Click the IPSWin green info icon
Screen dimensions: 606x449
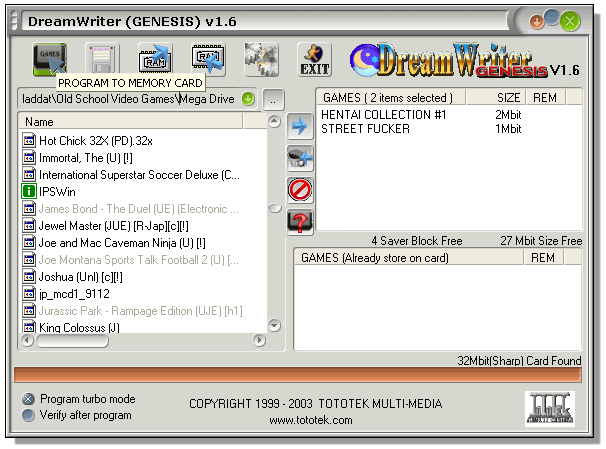pyautogui.click(x=29, y=192)
